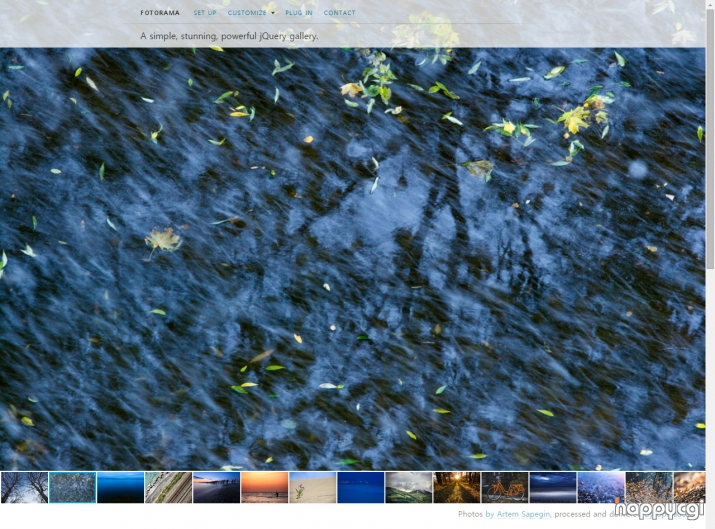Click the 'A simple, stunning, powerful jQuery gallery.' tagline

[229, 36]
